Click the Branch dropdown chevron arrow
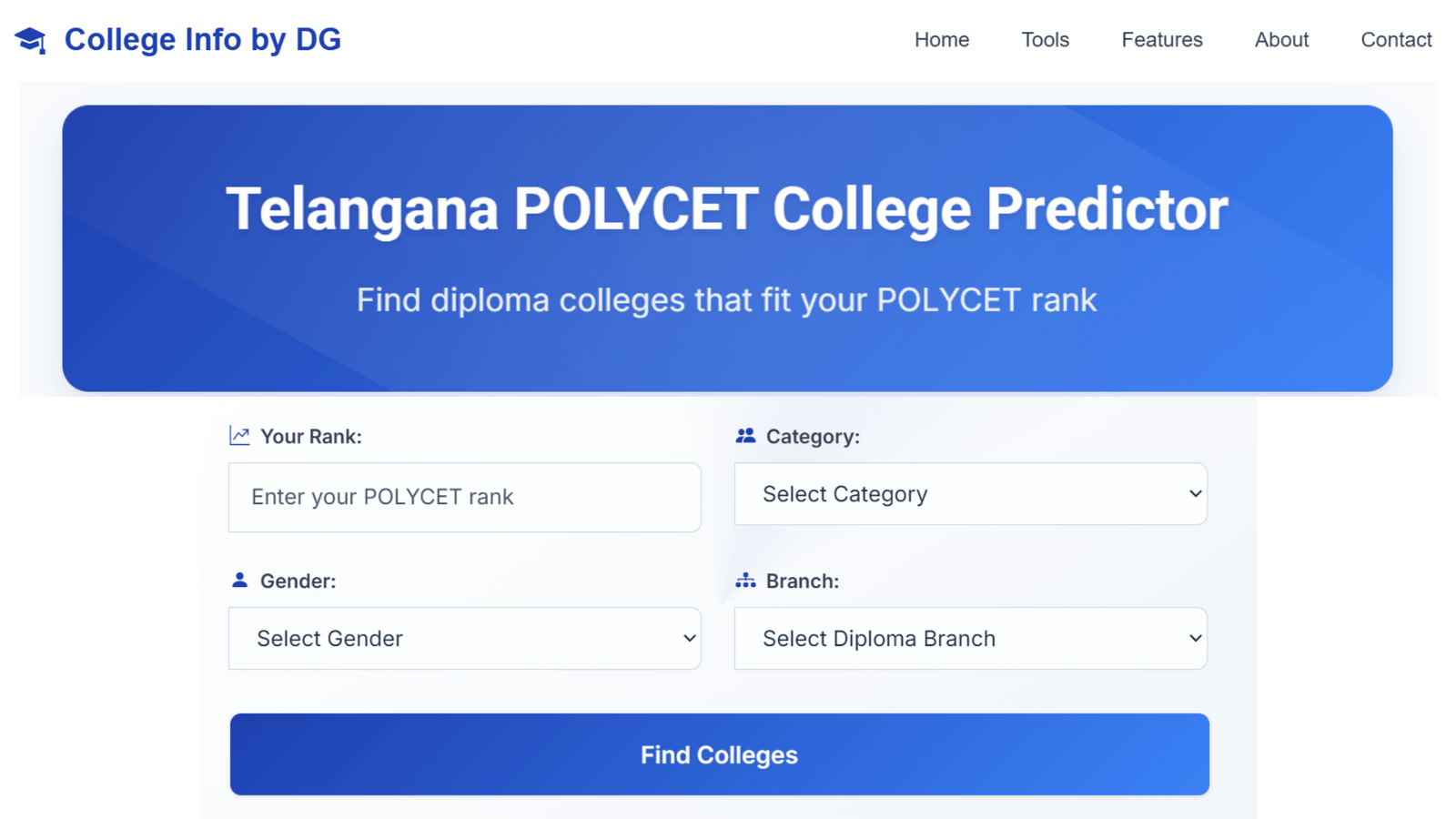Screen dimensions: 1456x819 coord(1196,638)
